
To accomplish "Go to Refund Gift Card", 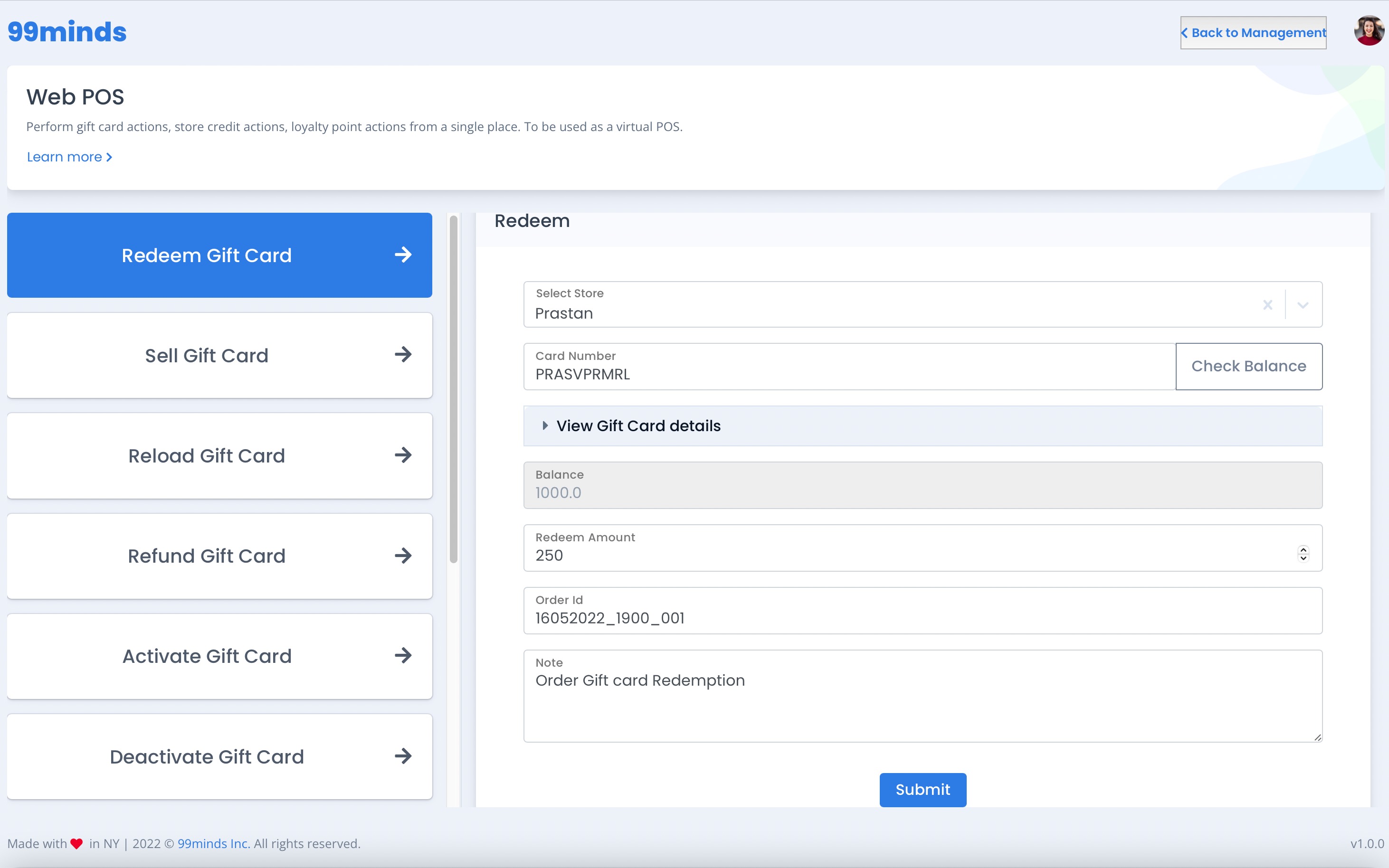I will pyautogui.click(x=219, y=556).
